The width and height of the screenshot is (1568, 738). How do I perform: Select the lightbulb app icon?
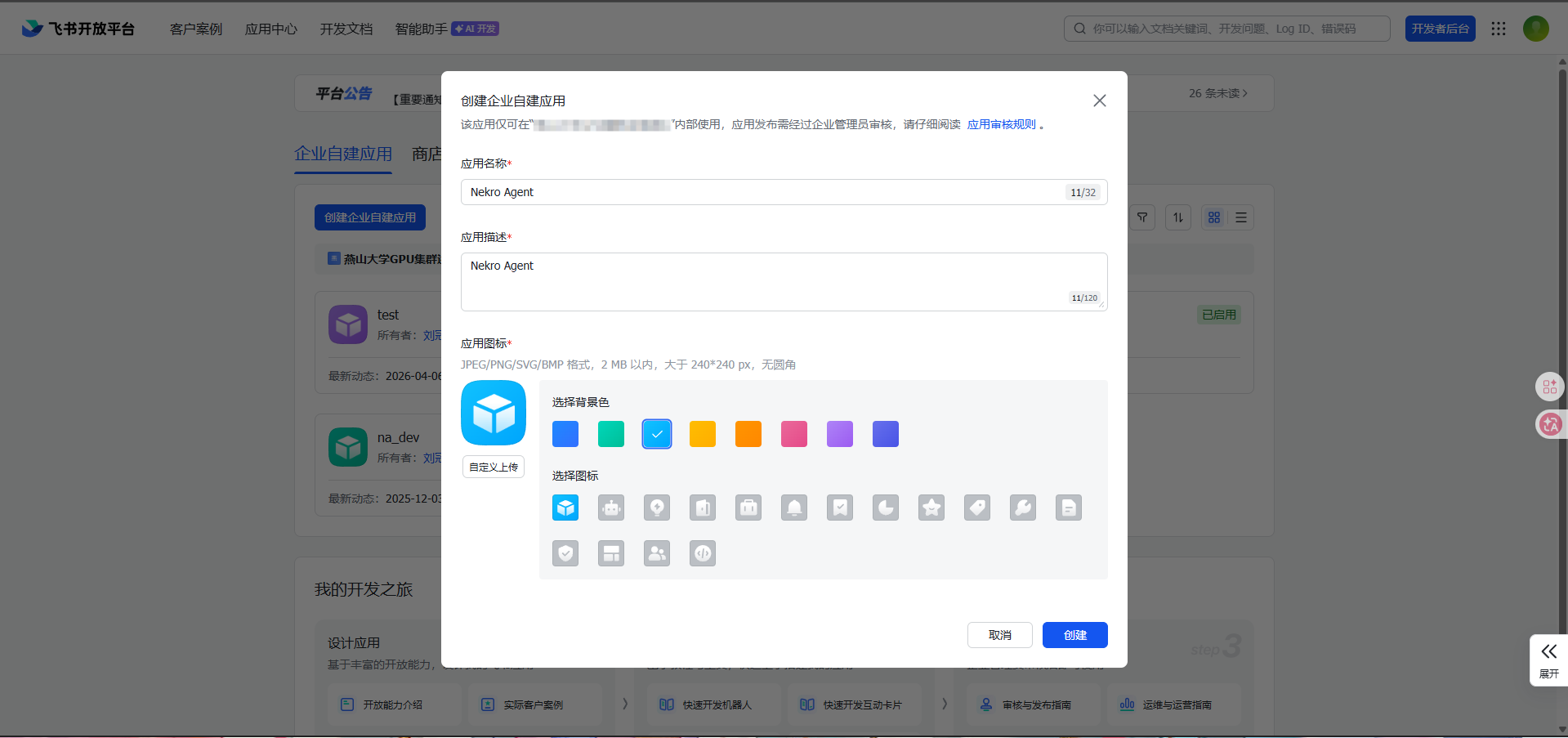click(656, 508)
